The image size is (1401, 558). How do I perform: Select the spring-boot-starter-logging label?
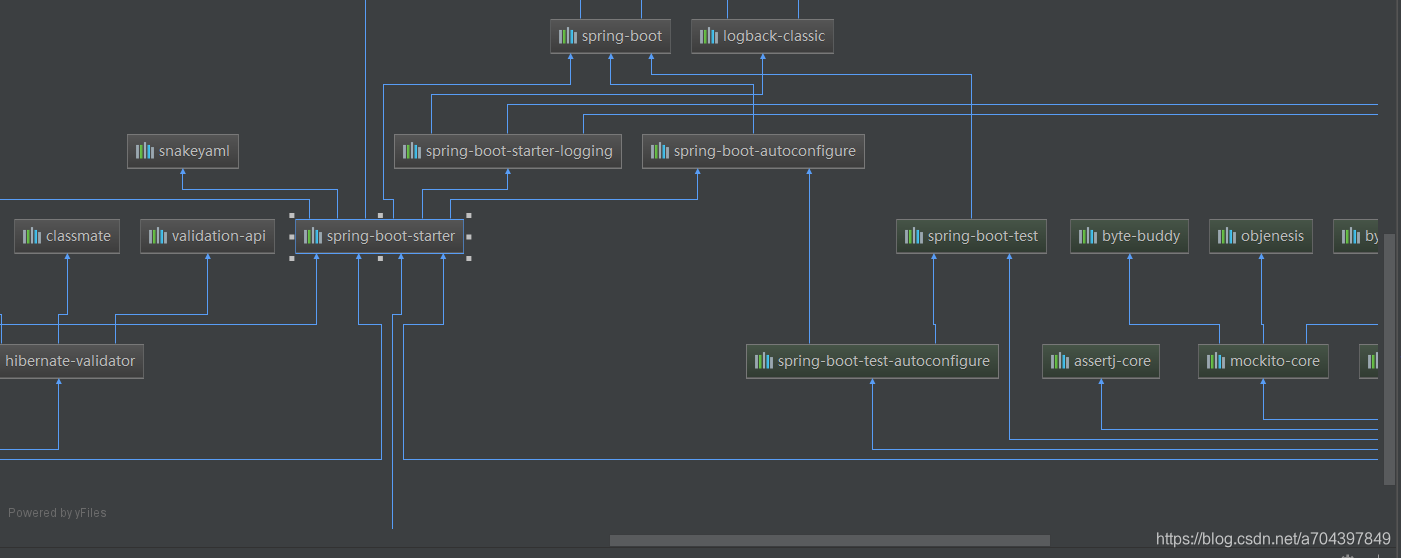(x=519, y=152)
